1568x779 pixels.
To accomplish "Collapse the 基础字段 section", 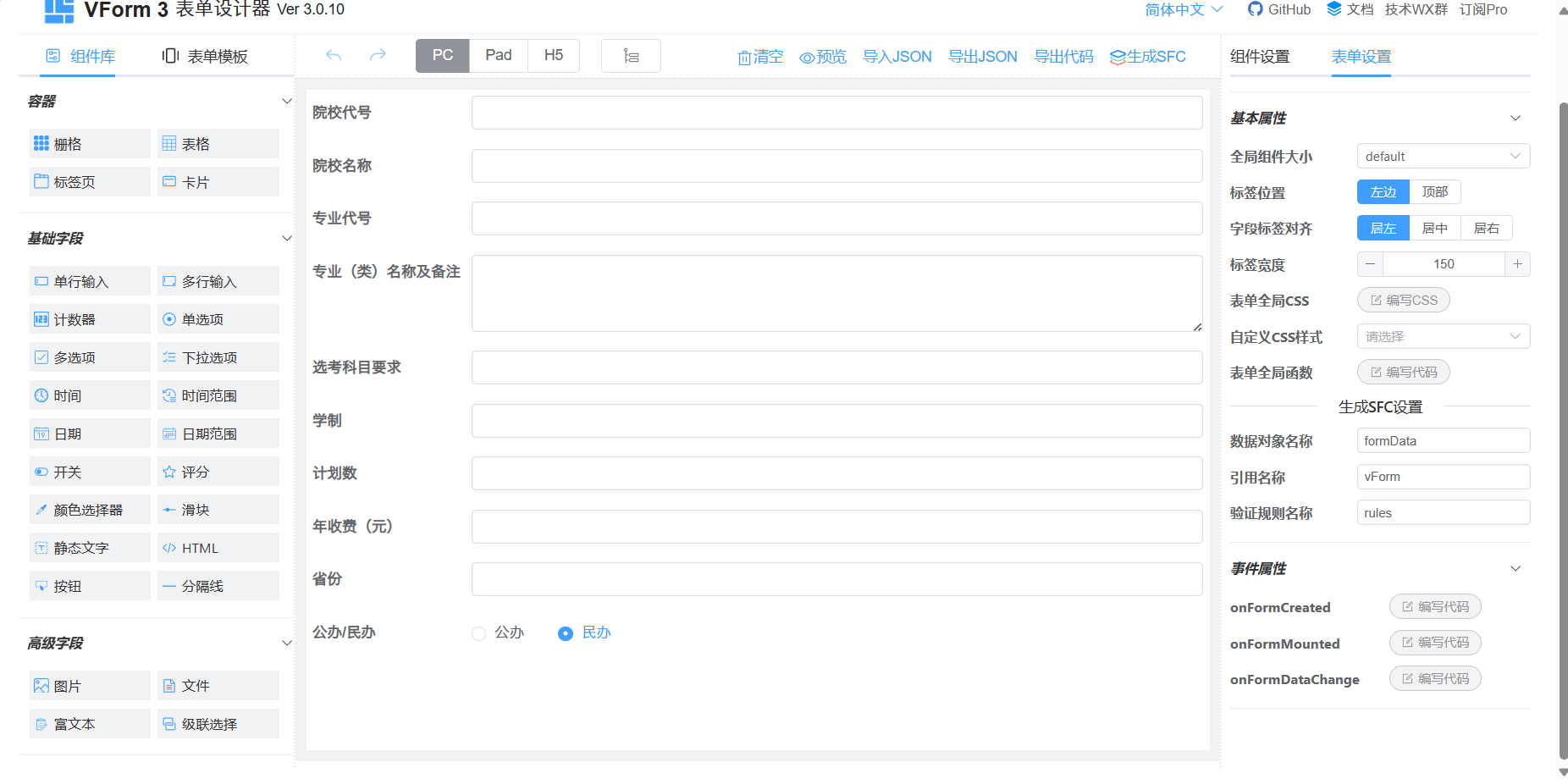I will click(286, 239).
